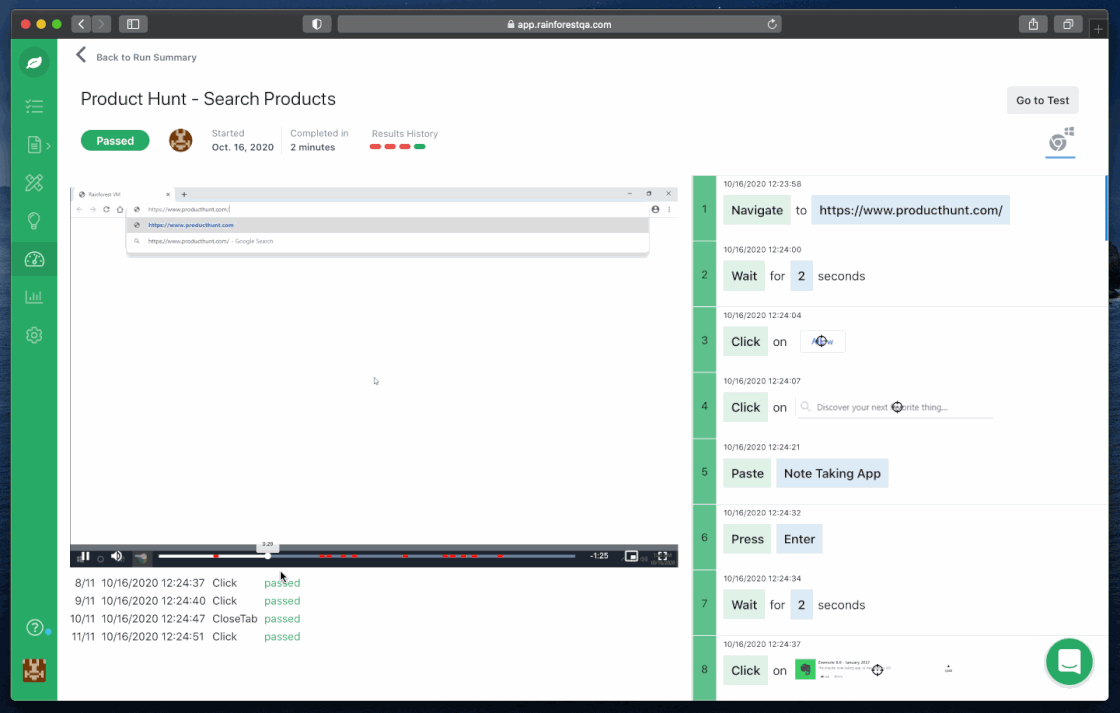
Task: Select step 3 Click on Allow
Action: (x=900, y=340)
